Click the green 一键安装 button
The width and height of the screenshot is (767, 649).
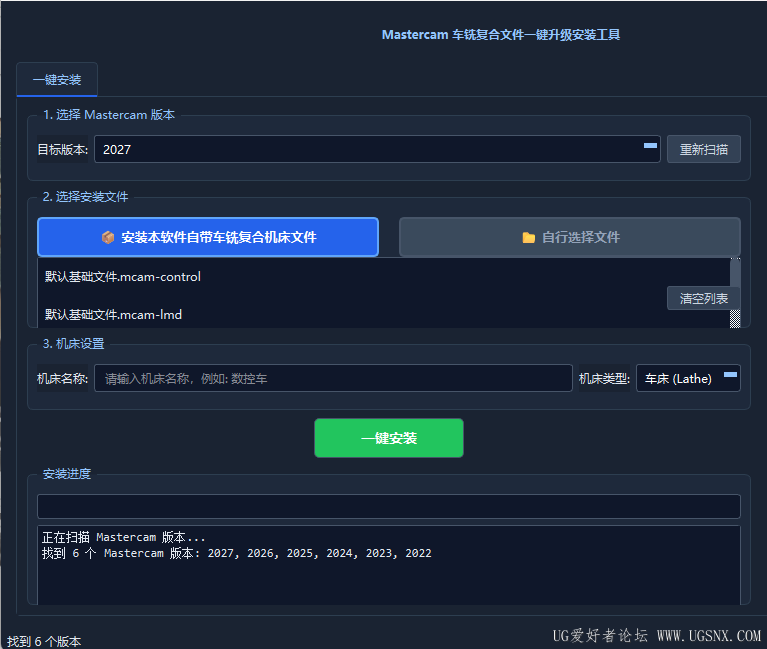tap(389, 438)
